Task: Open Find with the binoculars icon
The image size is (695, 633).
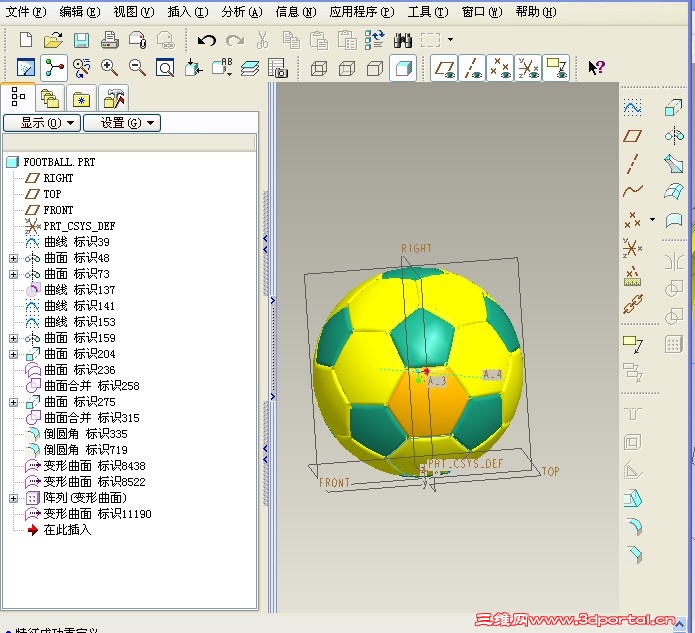Action: (x=402, y=40)
